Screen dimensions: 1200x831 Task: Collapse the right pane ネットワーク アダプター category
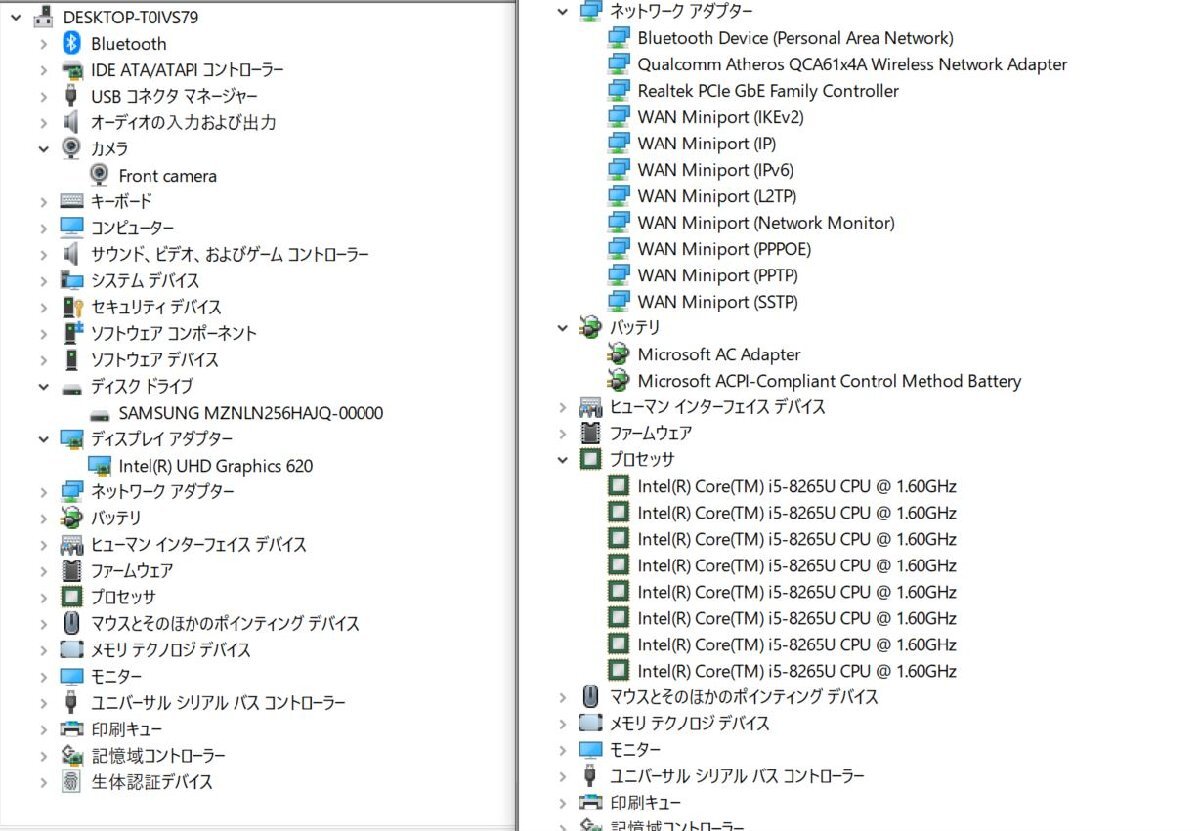[x=563, y=11]
